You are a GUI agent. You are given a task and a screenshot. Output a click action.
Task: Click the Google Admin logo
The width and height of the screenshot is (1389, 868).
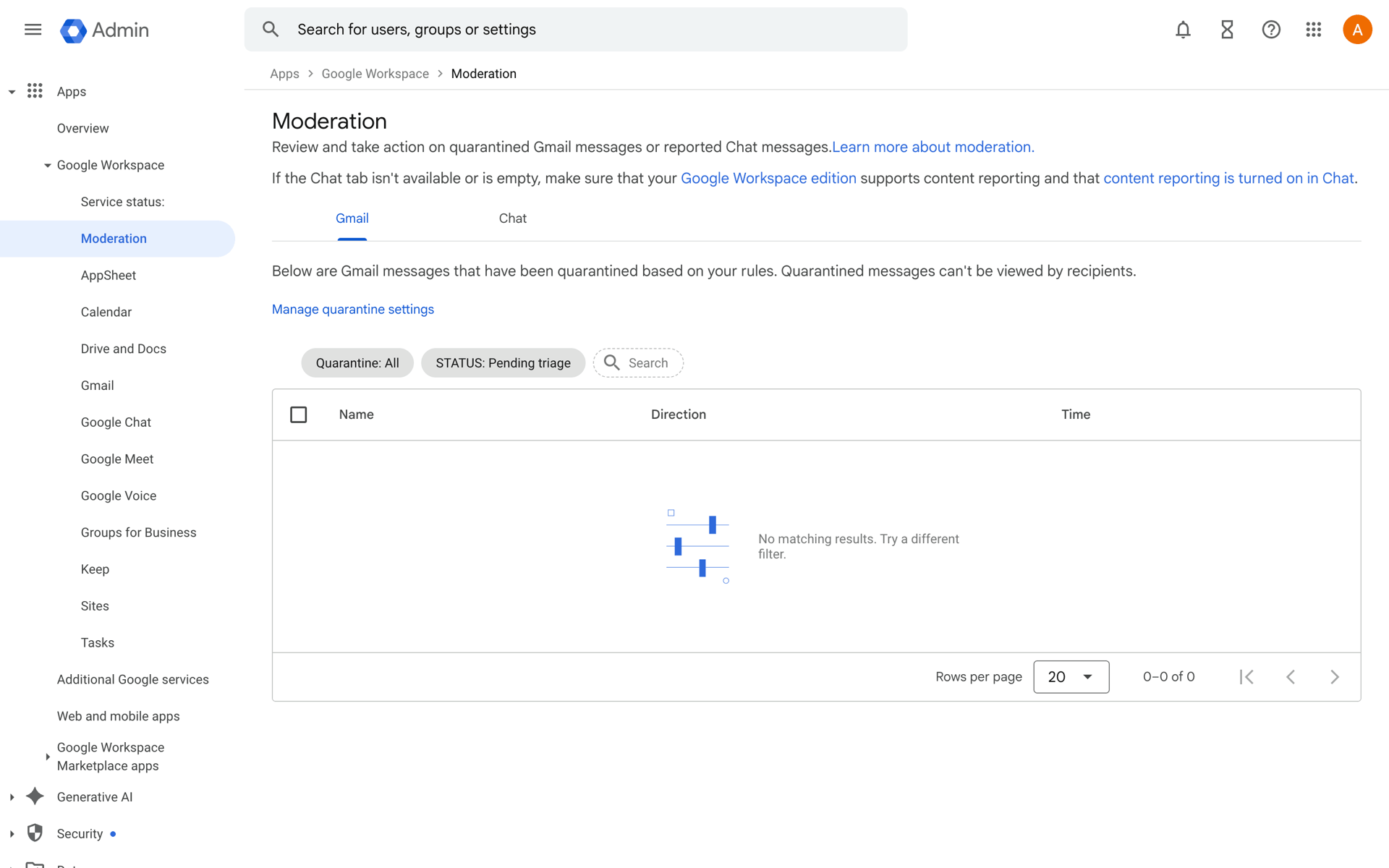coord(104,30)
